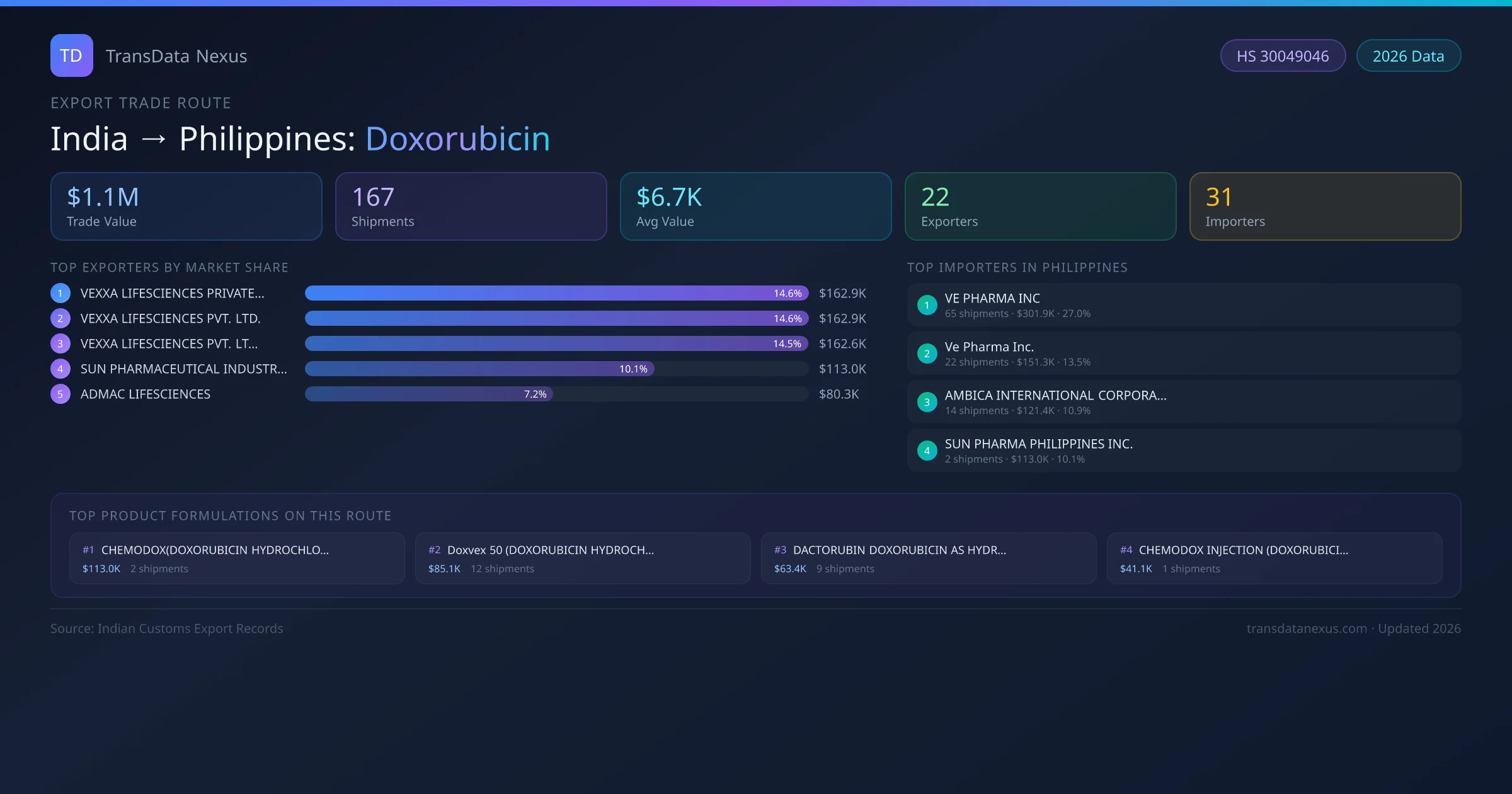Click the 7.2% Admac market share bar

click(428, 394)
